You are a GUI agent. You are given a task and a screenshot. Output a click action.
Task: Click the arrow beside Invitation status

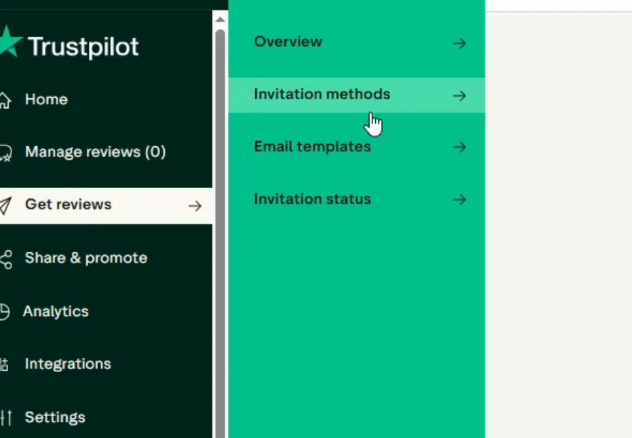459,199
